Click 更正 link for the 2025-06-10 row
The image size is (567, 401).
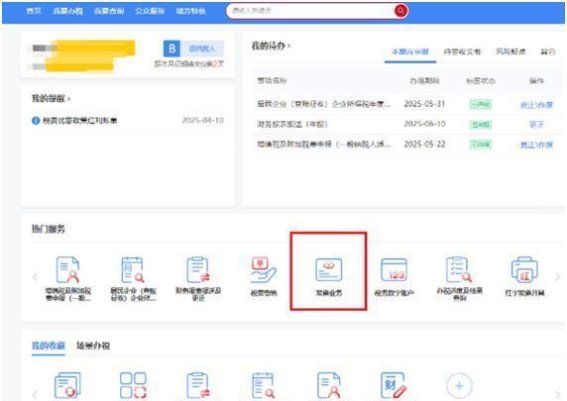(536, 124)
